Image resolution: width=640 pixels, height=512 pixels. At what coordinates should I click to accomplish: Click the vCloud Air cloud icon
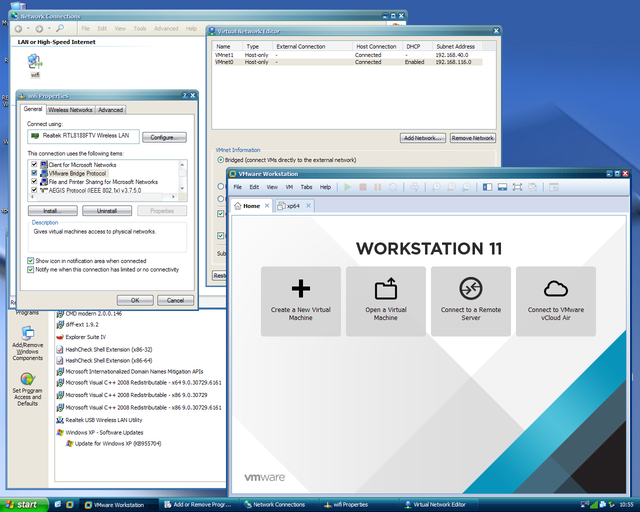tap(556, 289)
